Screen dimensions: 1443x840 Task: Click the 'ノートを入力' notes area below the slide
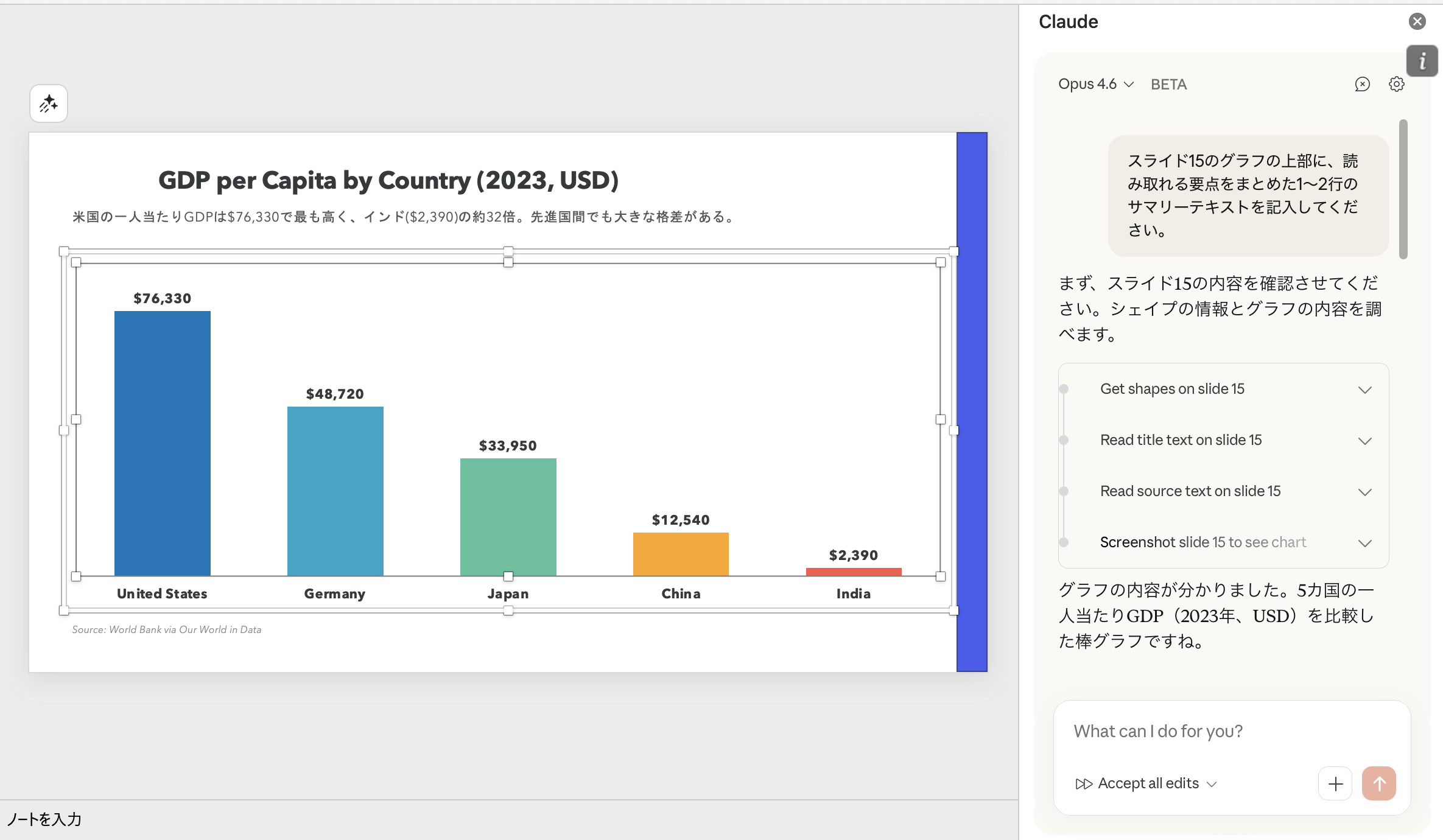click(44, 819)
